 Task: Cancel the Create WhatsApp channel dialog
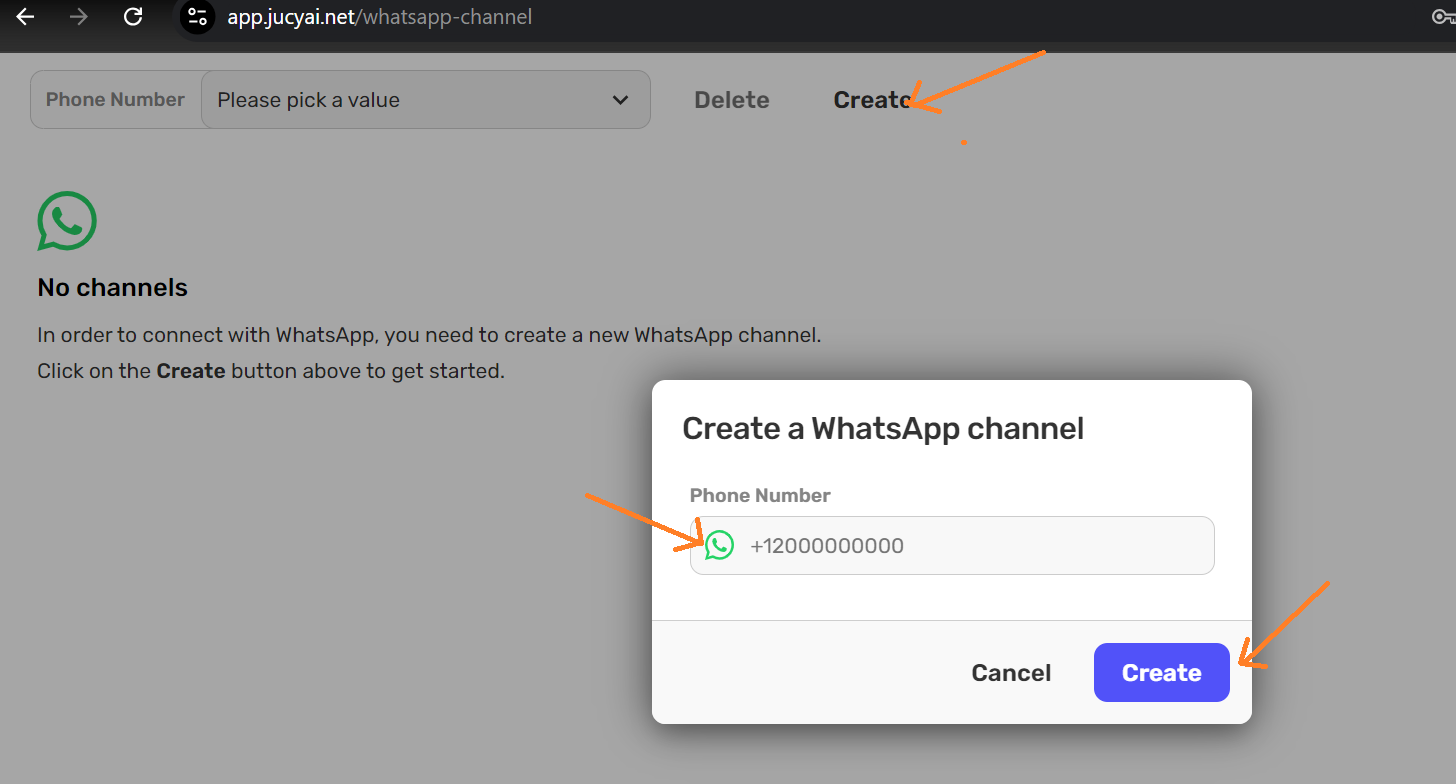pos(1011,673)
